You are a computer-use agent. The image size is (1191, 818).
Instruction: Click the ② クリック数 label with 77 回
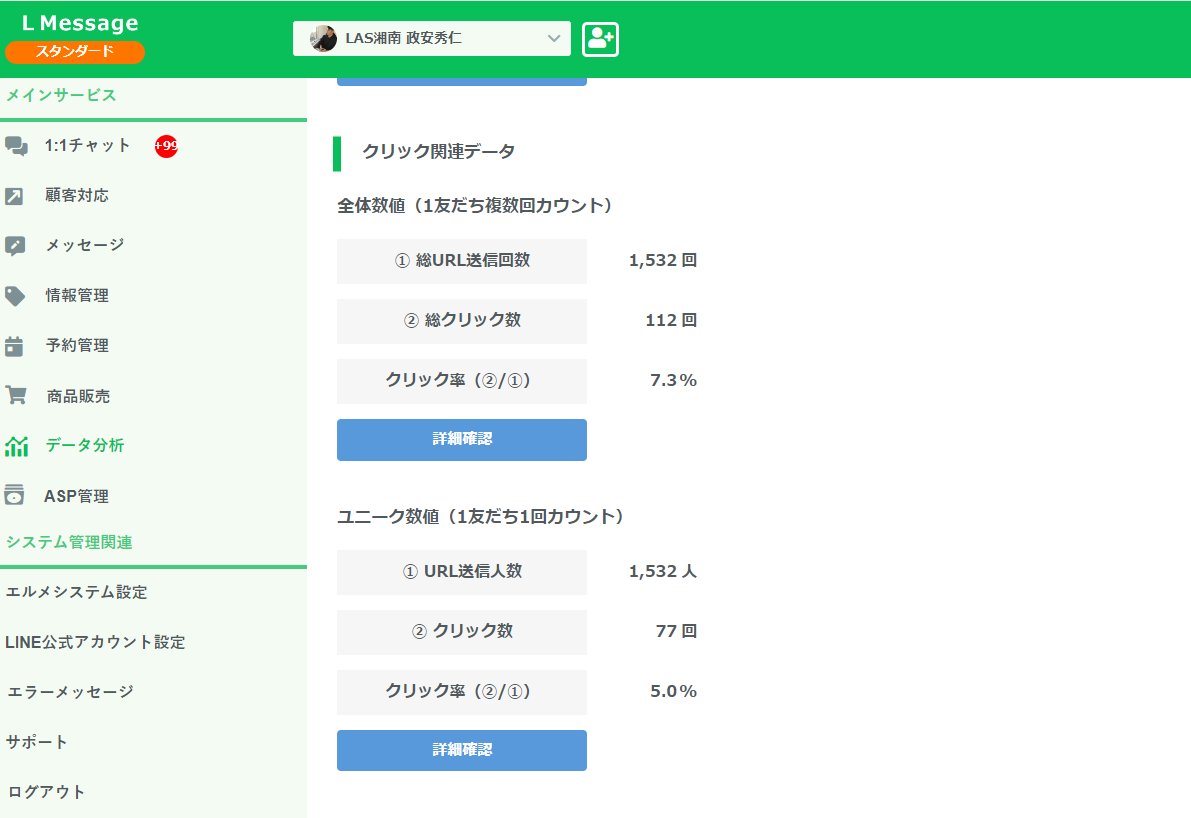tap(462, 631)
